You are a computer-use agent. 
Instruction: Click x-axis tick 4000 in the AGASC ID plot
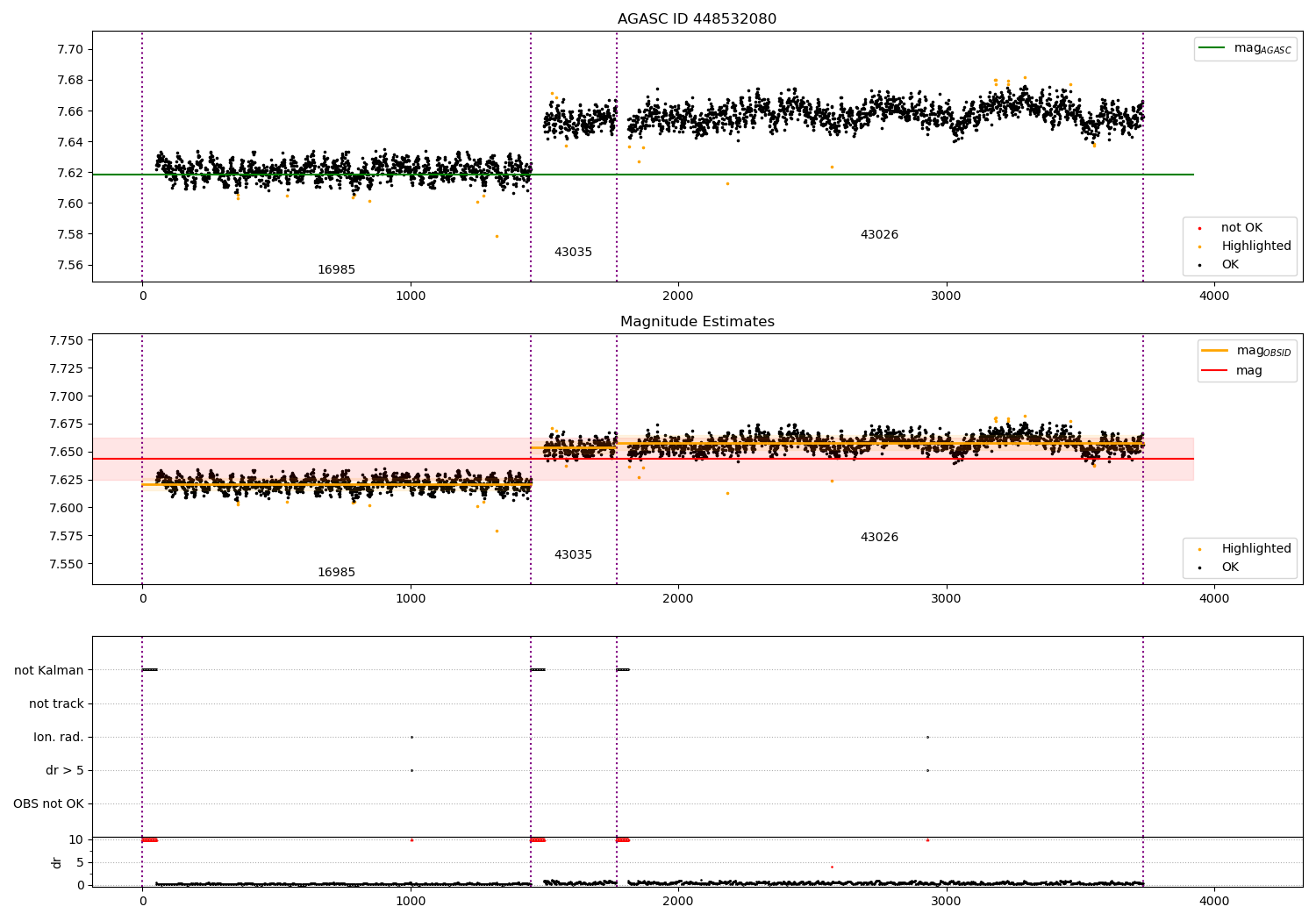(1214, 296)
